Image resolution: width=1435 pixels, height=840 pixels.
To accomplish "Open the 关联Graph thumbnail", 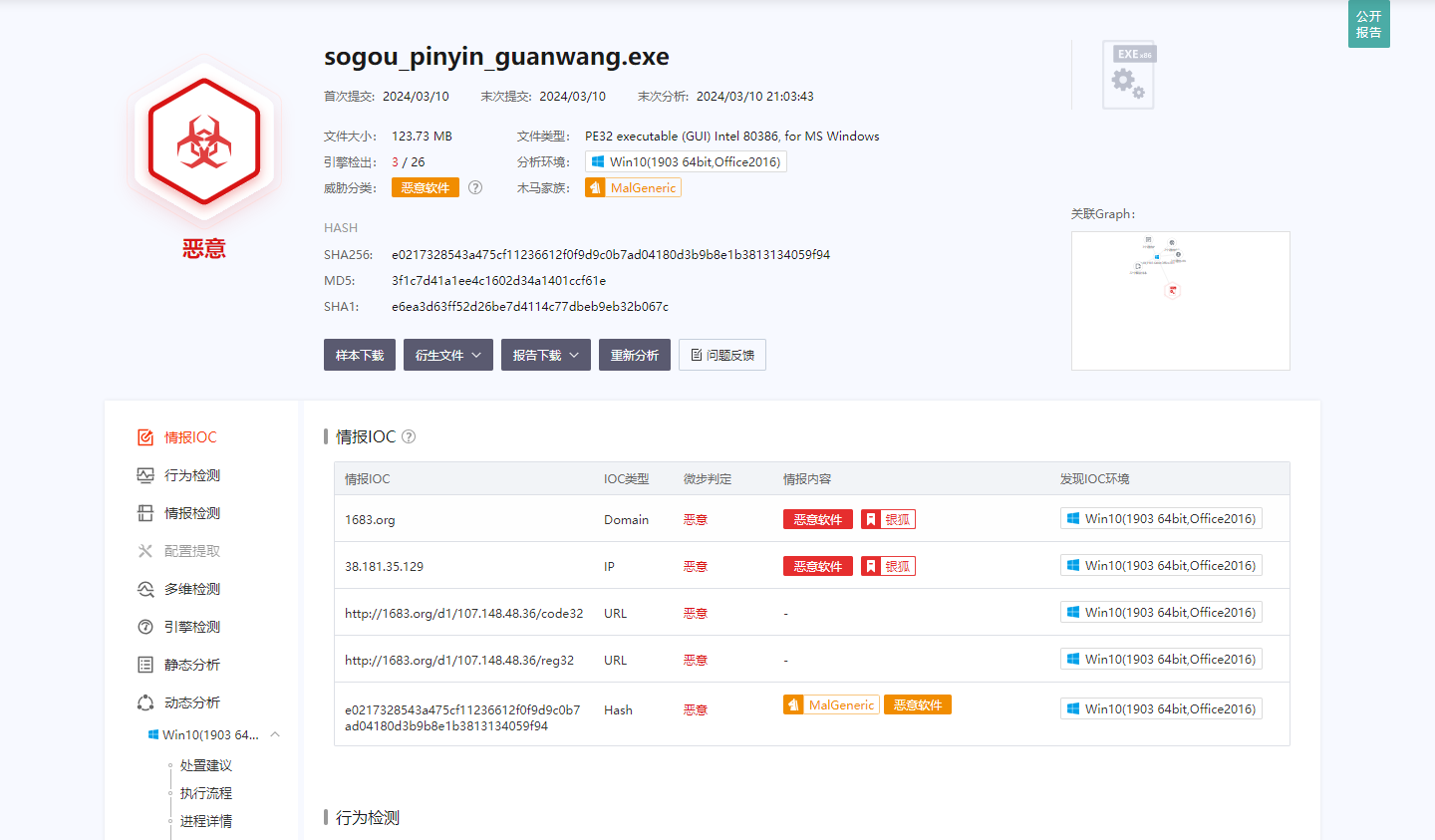I will 1181,301.
